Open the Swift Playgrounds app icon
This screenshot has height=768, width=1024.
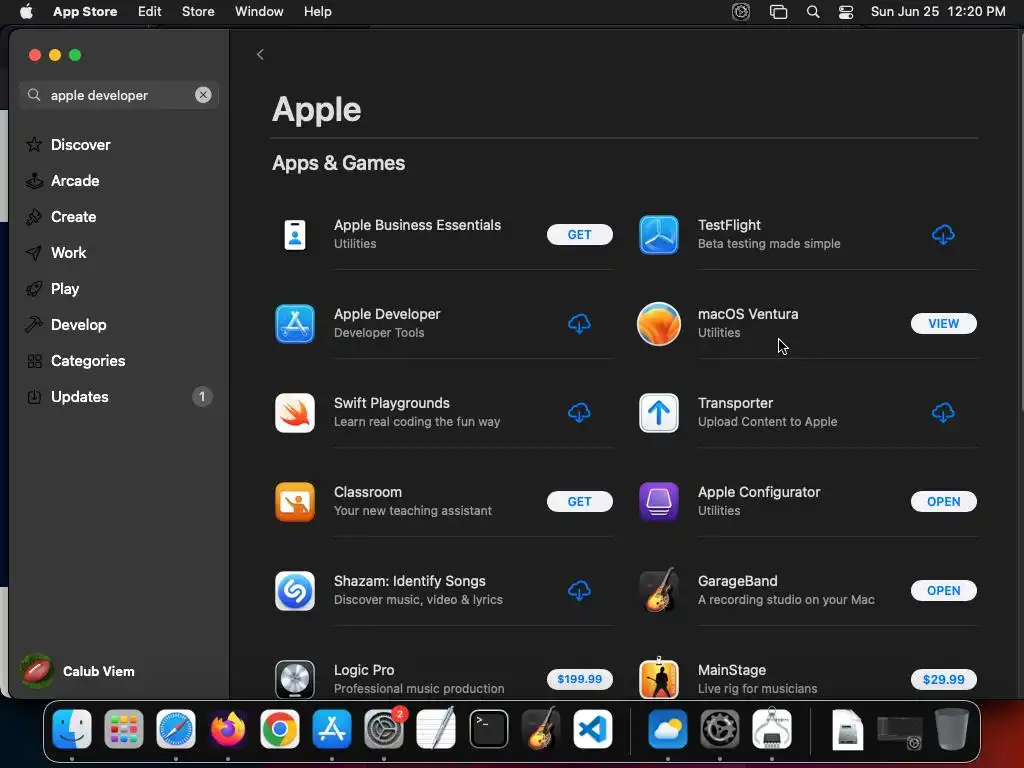pos(295,413)
